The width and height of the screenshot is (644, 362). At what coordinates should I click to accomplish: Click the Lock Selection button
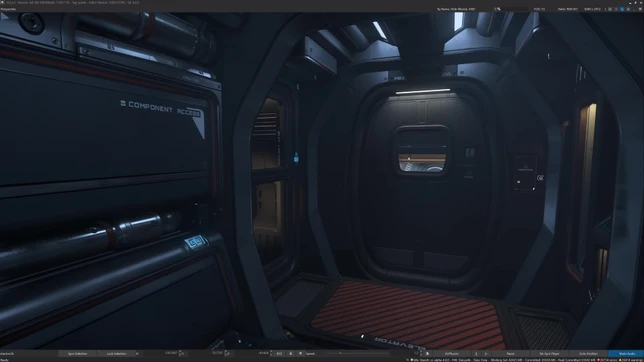point(117,353)
